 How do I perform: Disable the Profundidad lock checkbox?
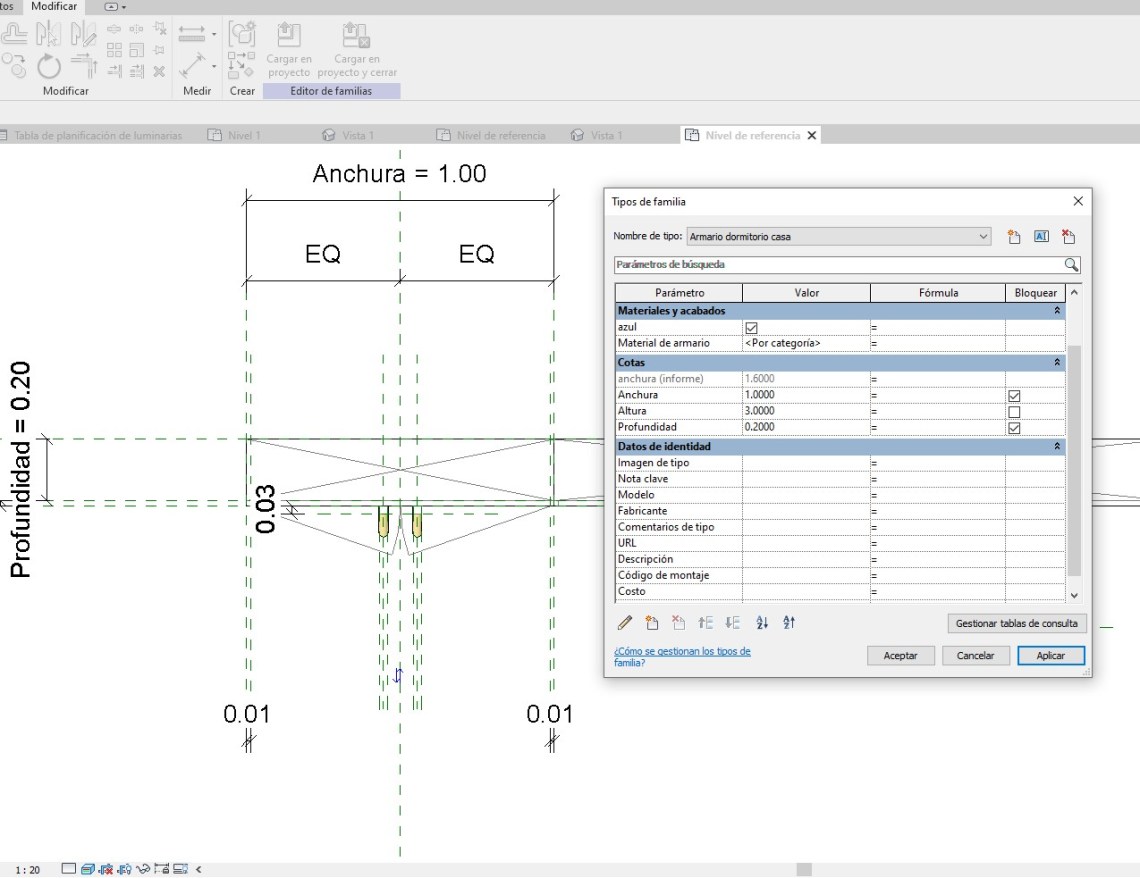click(1015, 428)
